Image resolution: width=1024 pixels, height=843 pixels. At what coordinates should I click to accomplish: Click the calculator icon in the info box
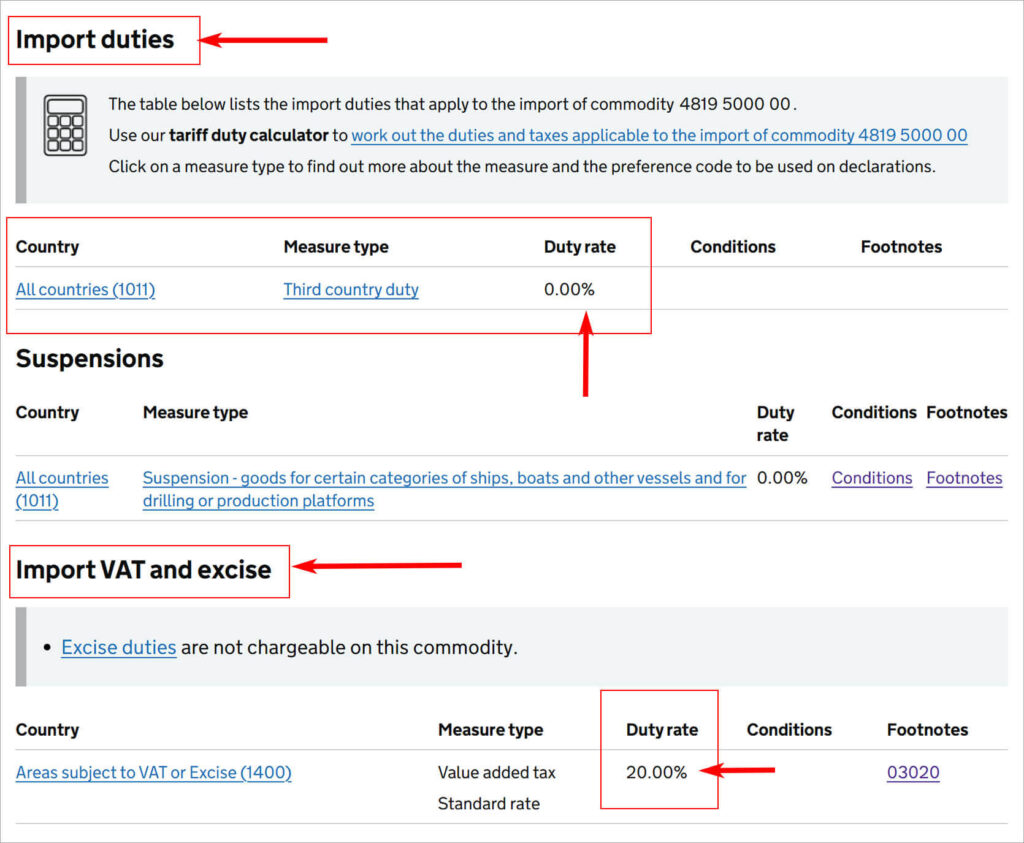pos(65,125)
